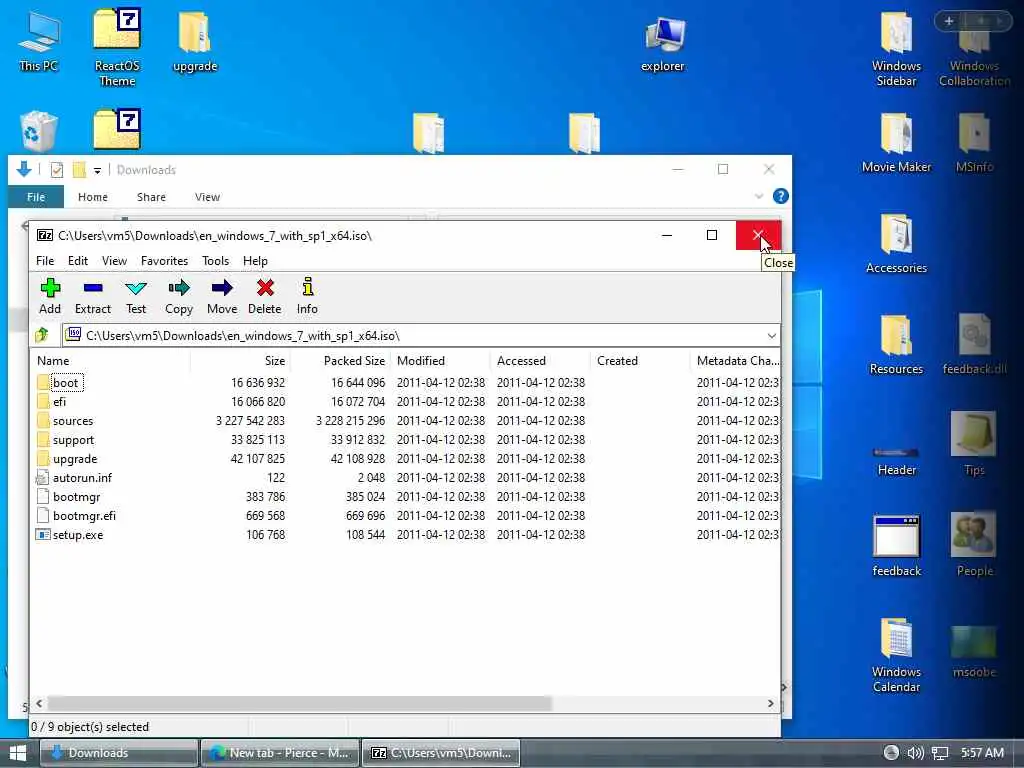Open Quick Access Toolbar customize dropdown

pos(97,170)
